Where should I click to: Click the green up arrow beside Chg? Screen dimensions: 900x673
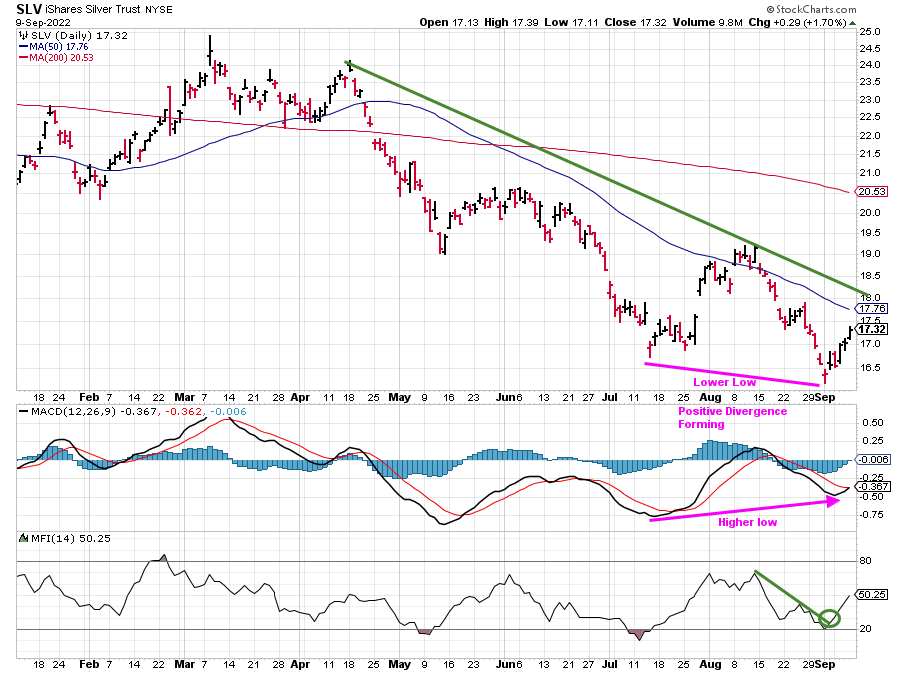click(x=852, y=23)
